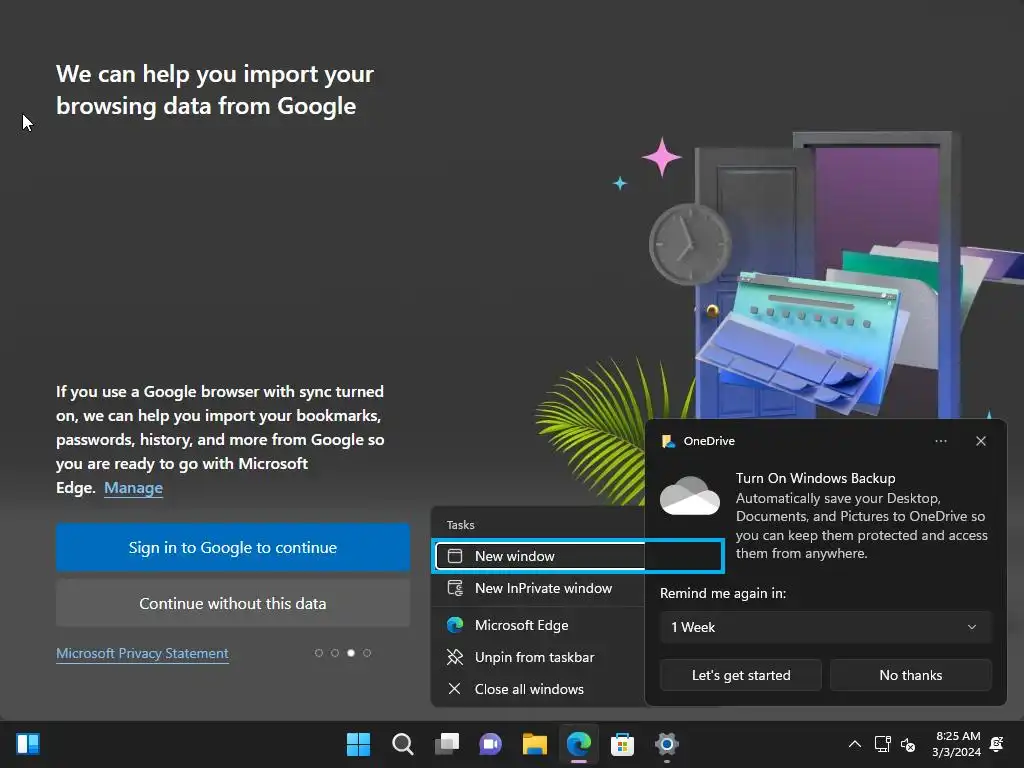The width and height of the screenshot is (1024, 768).
Task: Click the Microsoft Edge taskbar icon
Action: click(579, 744)
